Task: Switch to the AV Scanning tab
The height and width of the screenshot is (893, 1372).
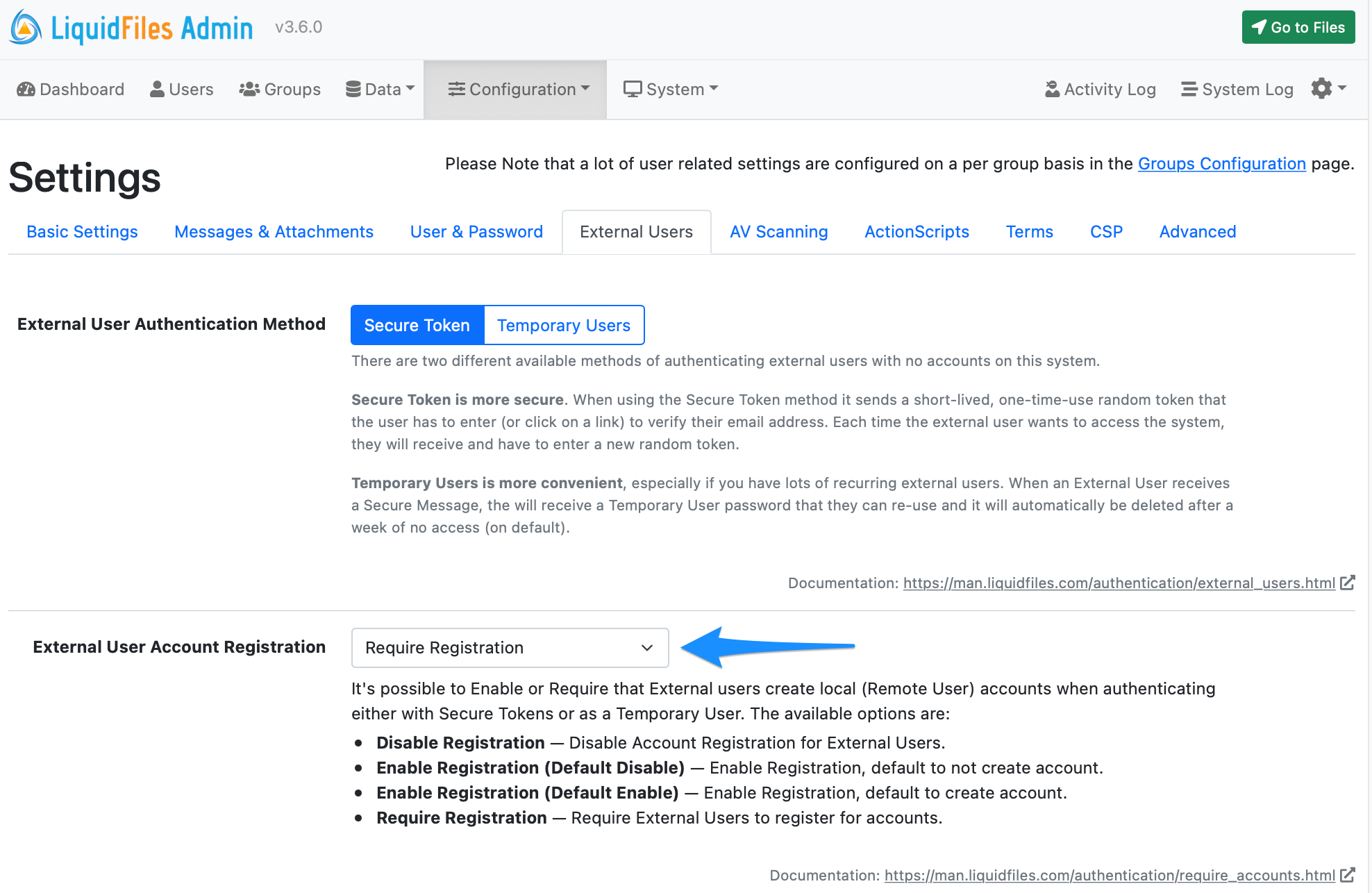Action: pos(778,231)
